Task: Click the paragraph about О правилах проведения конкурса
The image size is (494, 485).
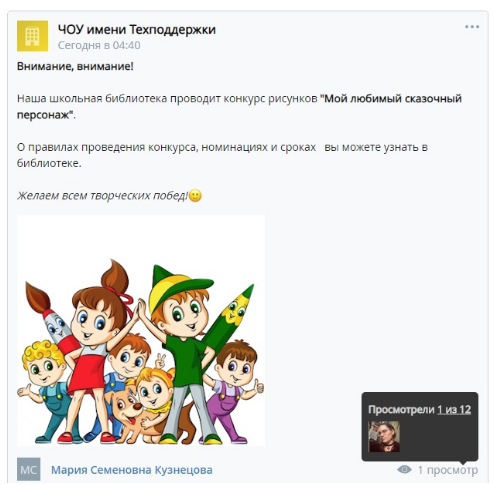Action: pyautogui.click(x=222, y=155)
